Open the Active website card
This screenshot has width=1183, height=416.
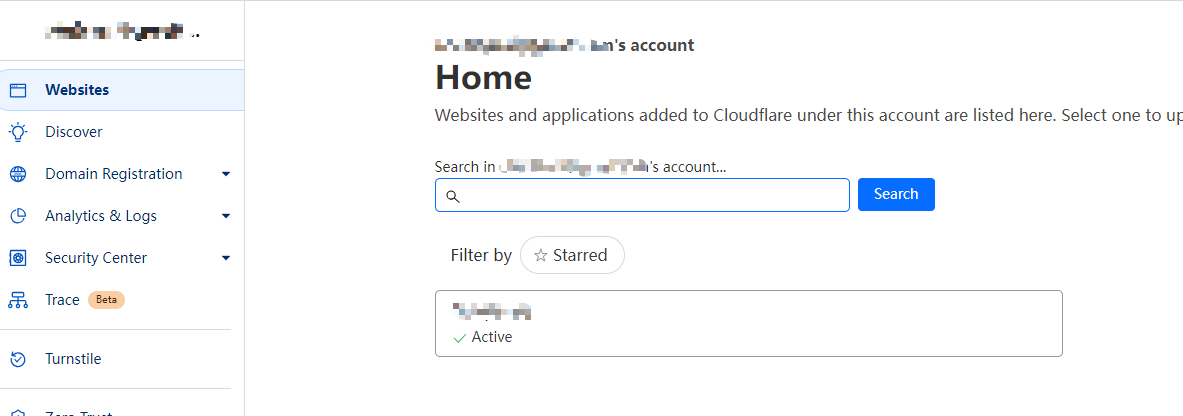point(748,323)
